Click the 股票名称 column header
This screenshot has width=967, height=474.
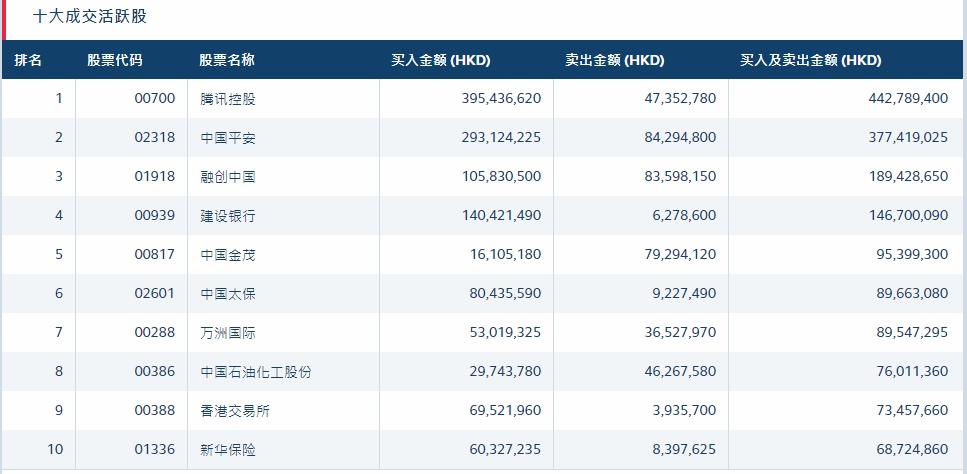coord(226,60)
